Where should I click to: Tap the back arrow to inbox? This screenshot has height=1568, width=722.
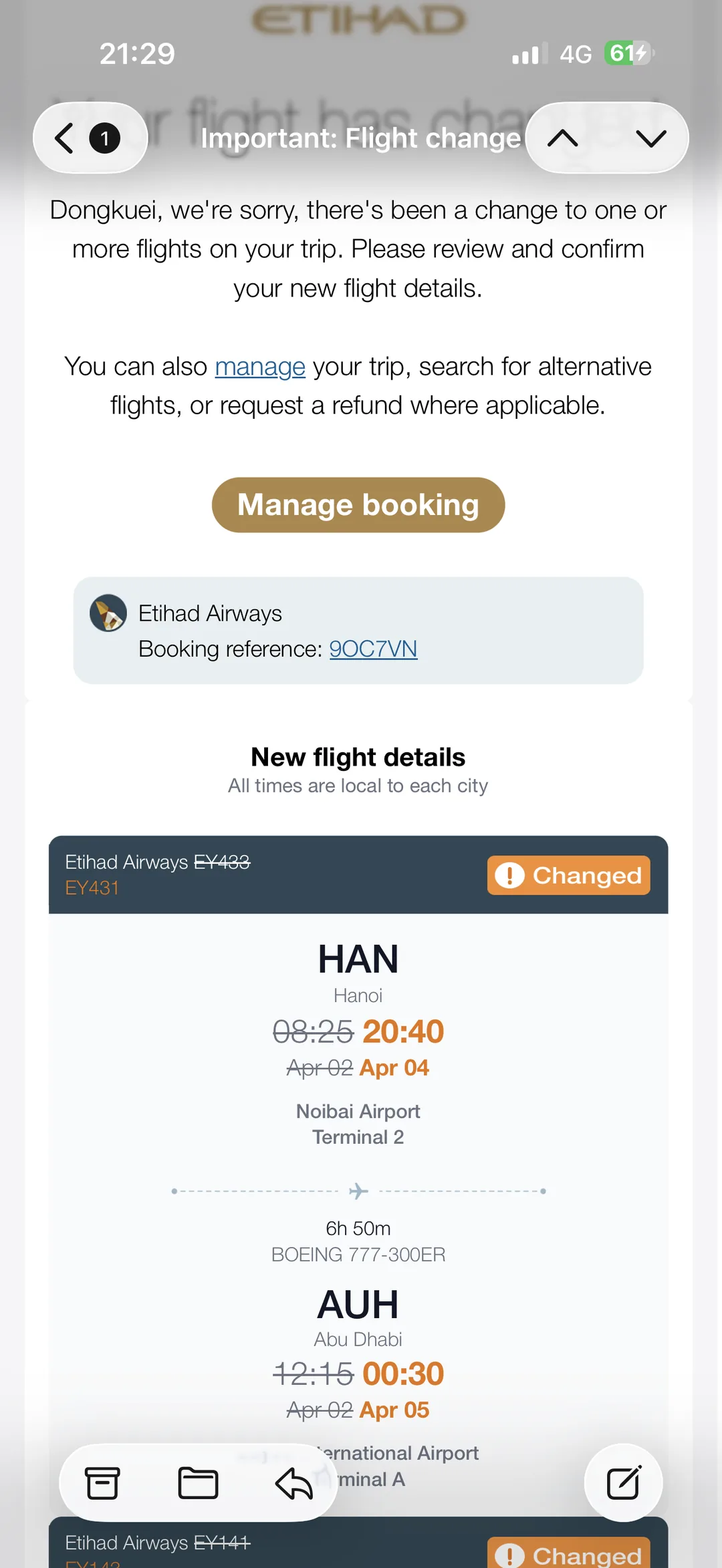click(x=64, y=138)
